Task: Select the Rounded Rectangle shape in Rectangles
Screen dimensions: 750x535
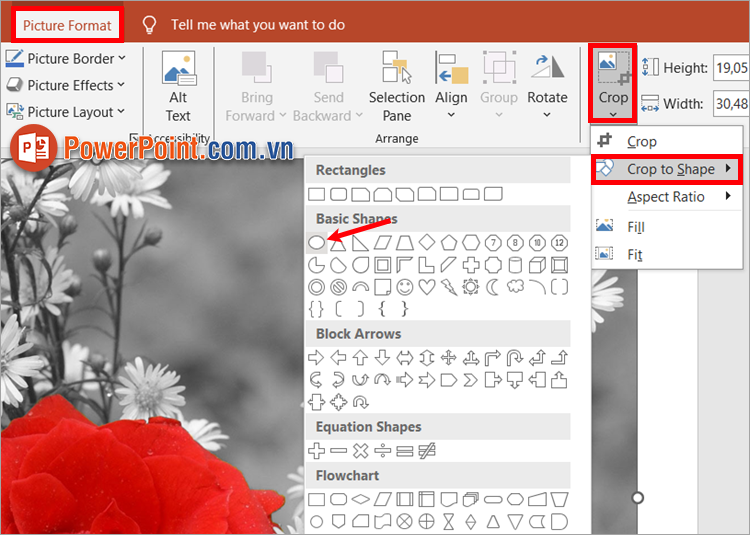Action: [338, 194]
